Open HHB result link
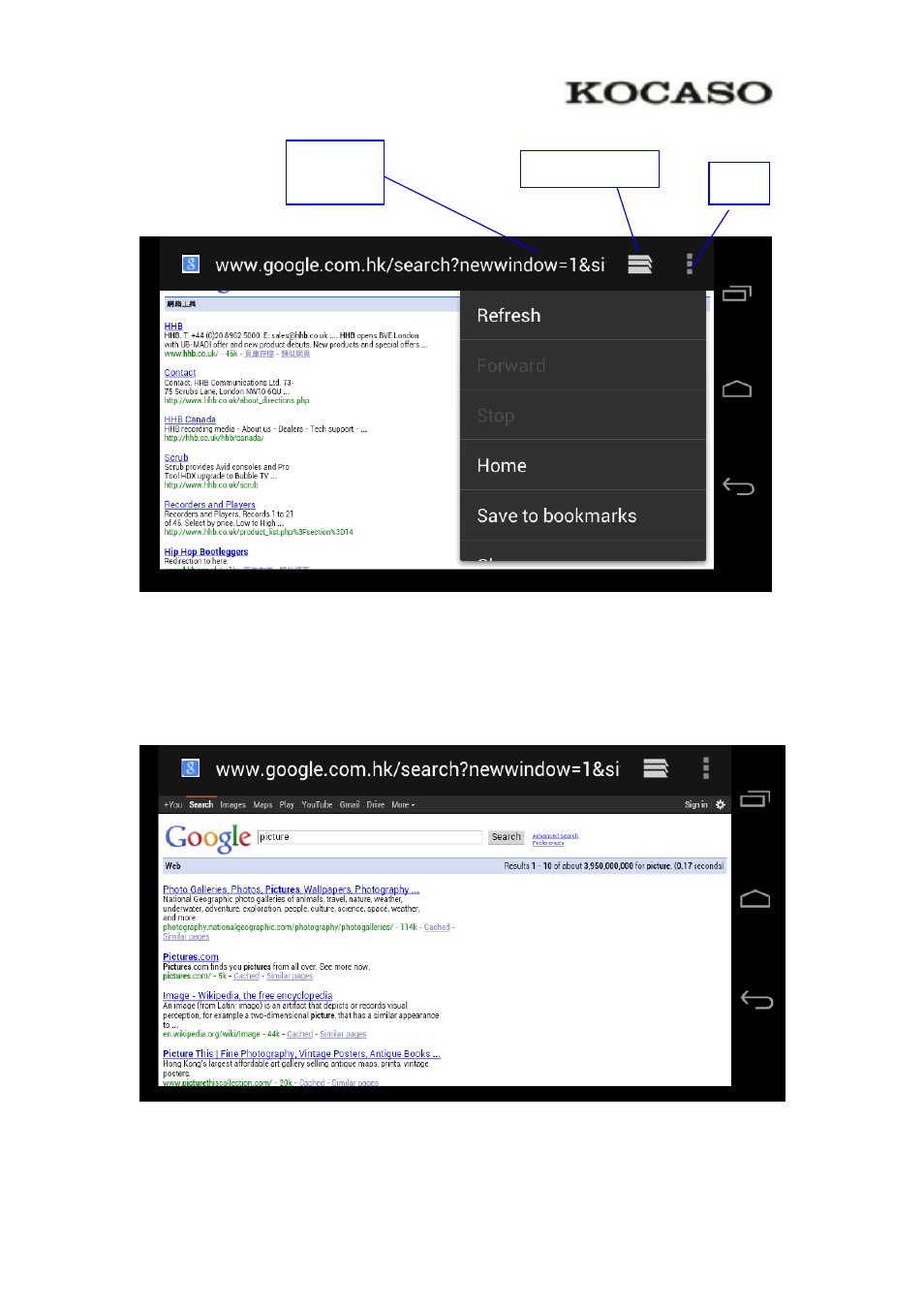924x1308 pixels. [173, 327]
